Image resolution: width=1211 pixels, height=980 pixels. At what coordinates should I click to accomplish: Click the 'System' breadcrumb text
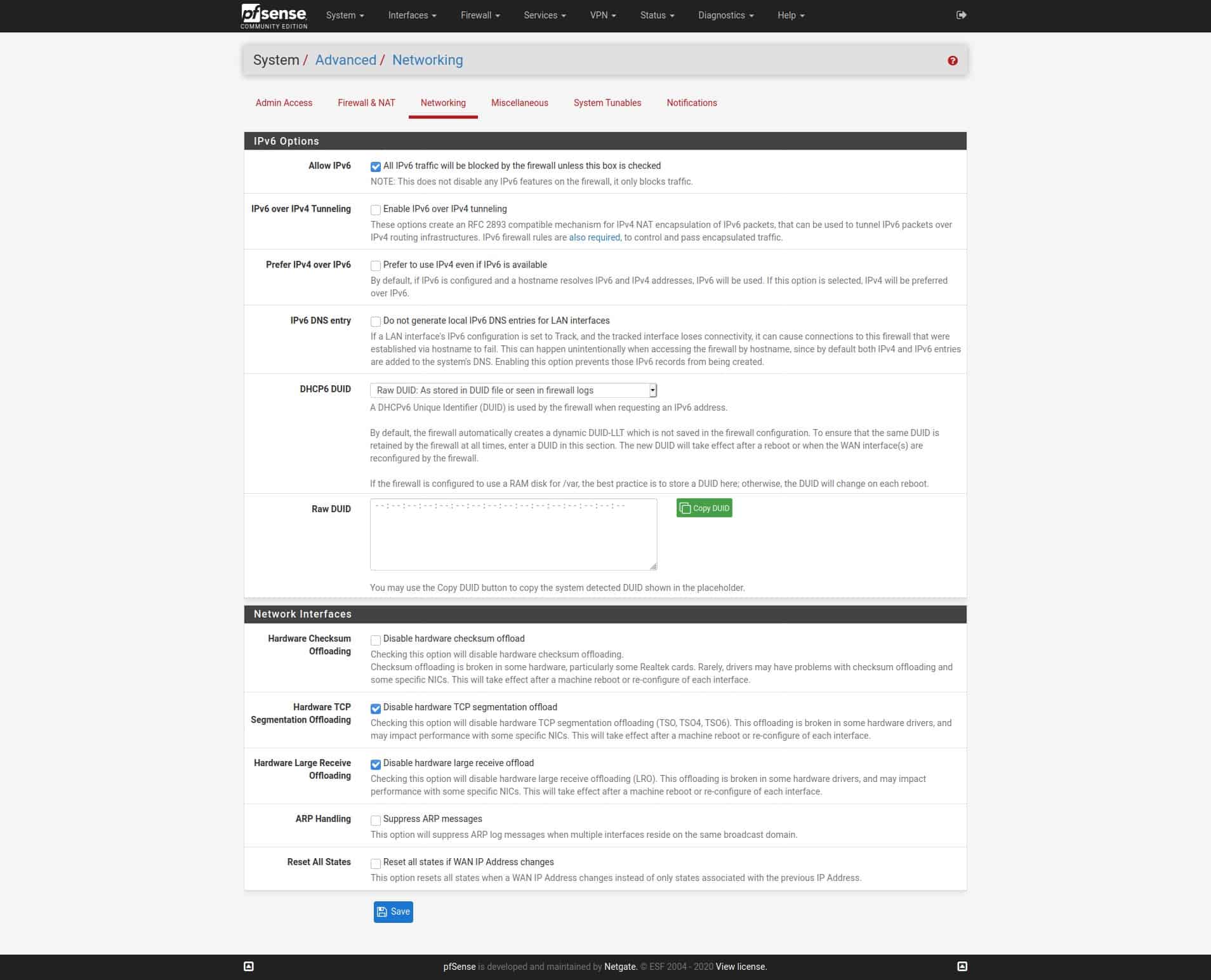click(x=275, y=60)
